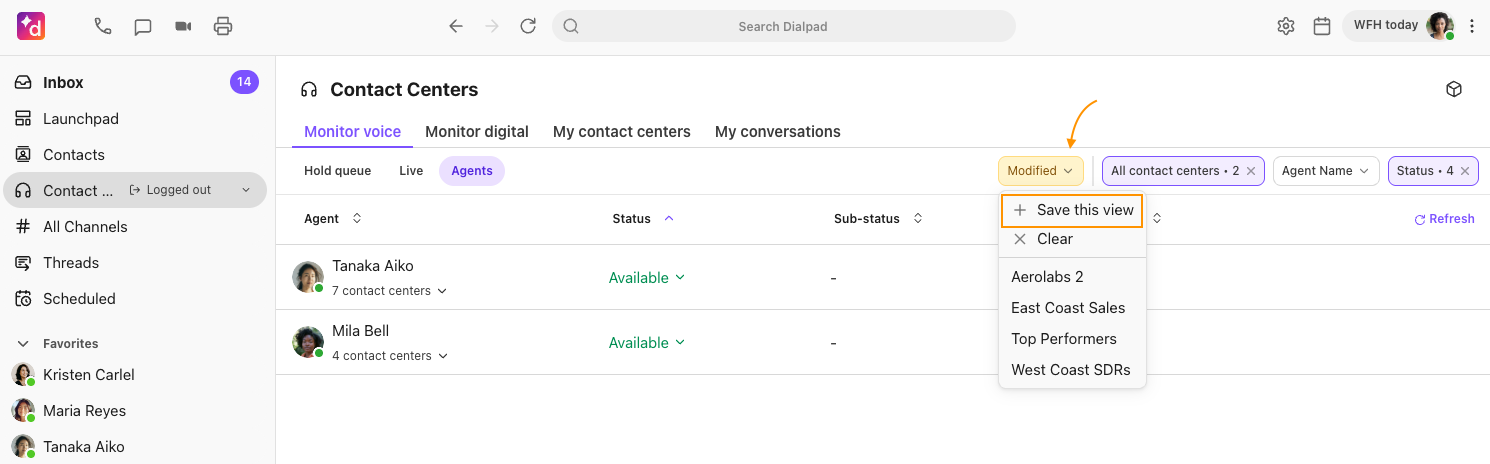Click the profile avatar in top bar
This screenshot has width=1490, height=464.
tap(1439, 26)
